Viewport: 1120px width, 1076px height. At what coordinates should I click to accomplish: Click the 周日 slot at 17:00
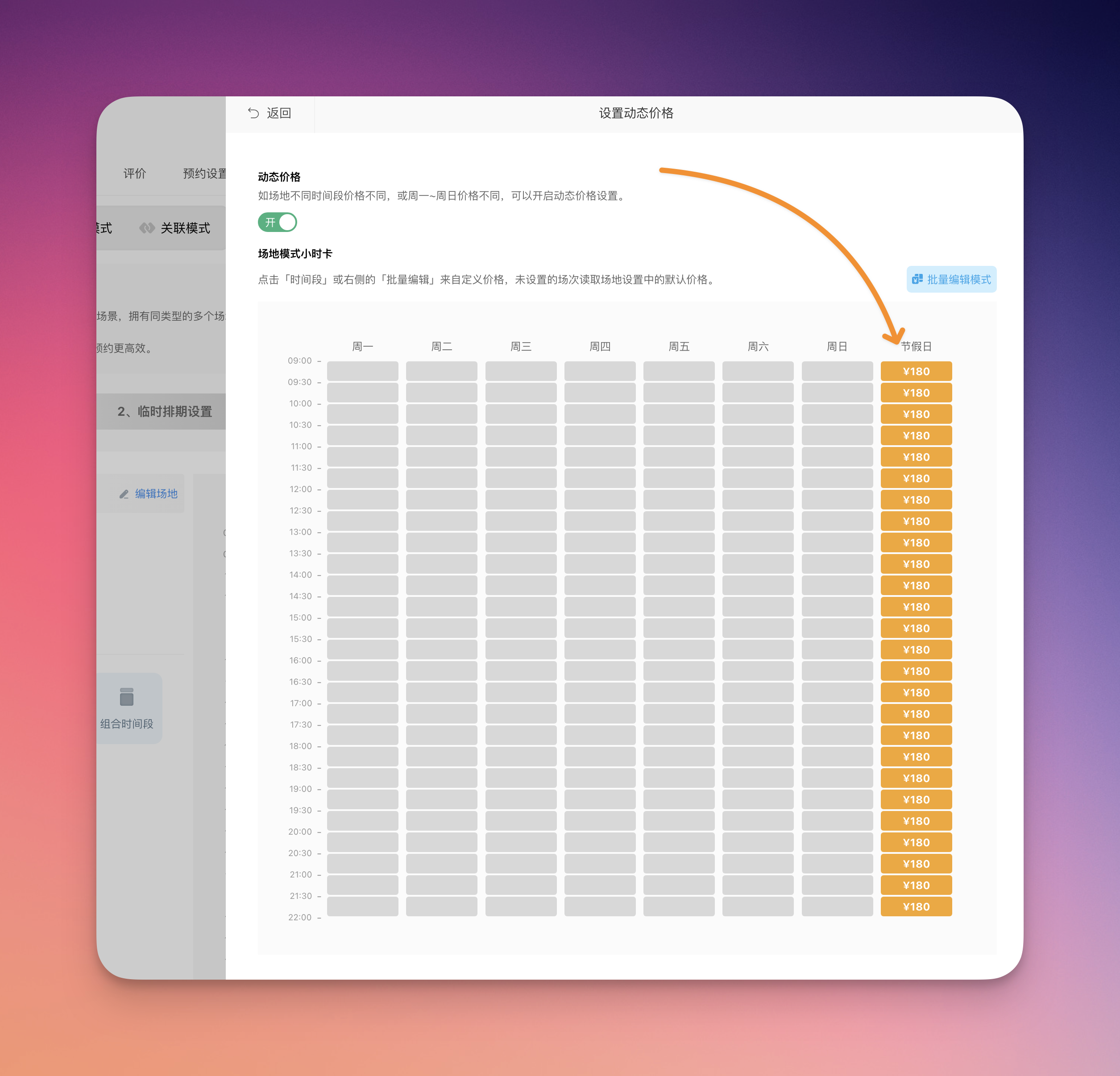coord(837,714)
